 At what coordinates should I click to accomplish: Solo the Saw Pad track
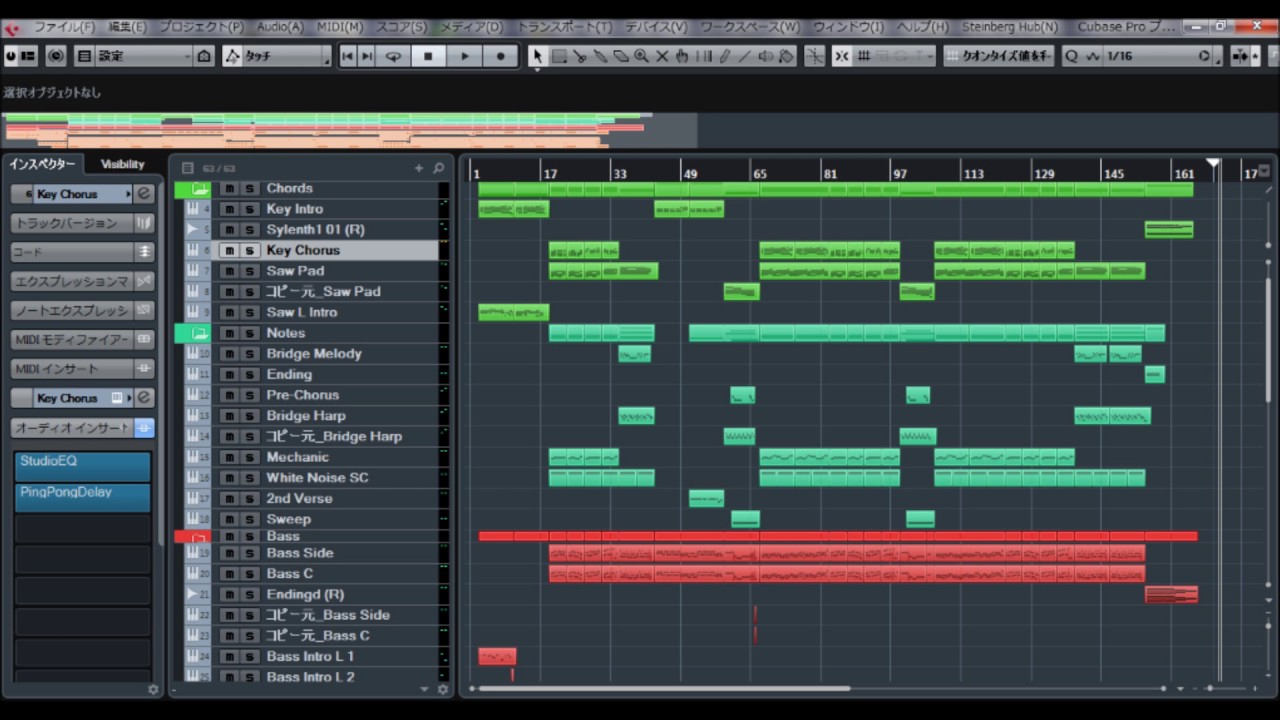click(x=249, y=271)
